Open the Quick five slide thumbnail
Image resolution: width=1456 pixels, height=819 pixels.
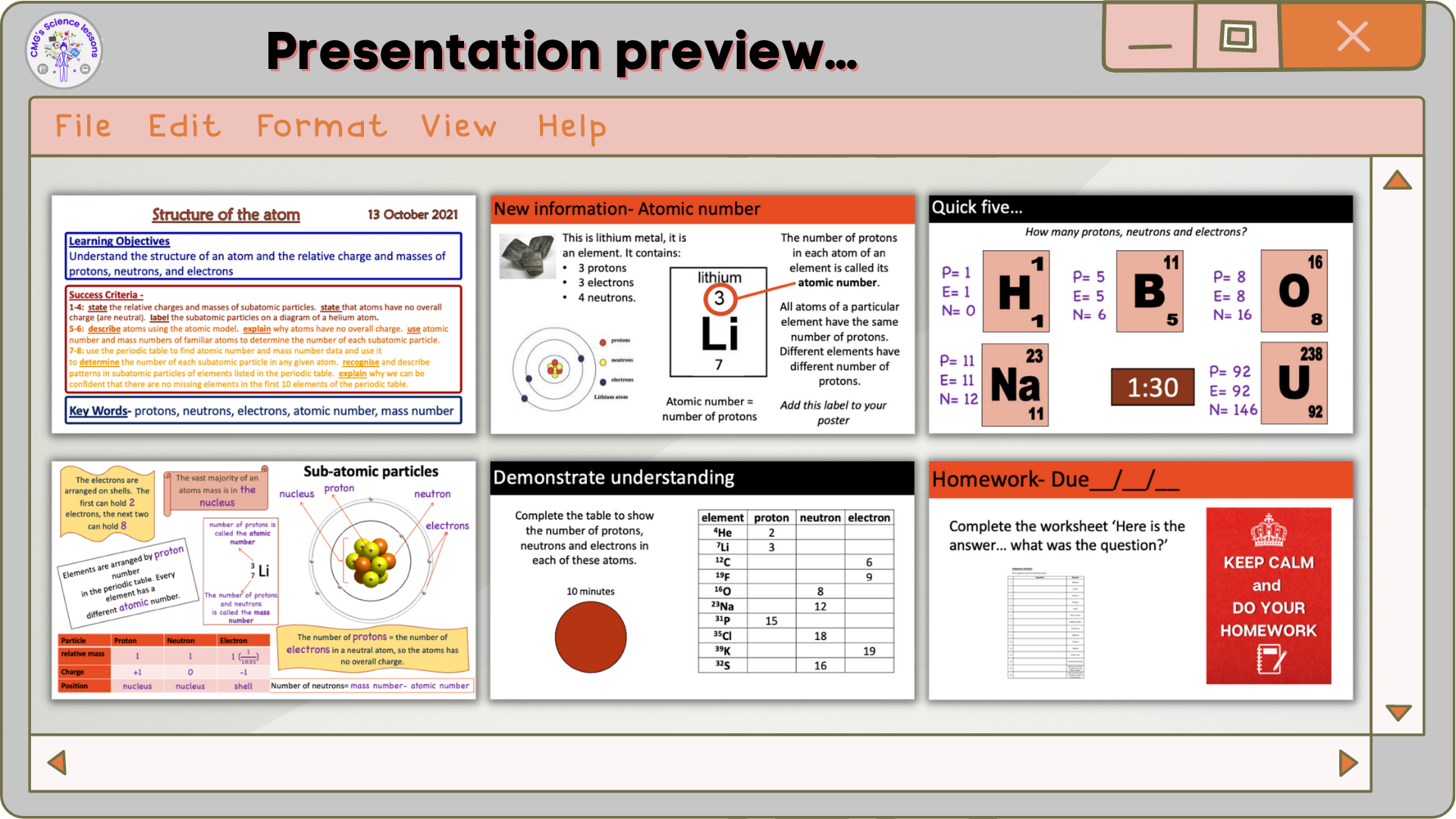1141,314
